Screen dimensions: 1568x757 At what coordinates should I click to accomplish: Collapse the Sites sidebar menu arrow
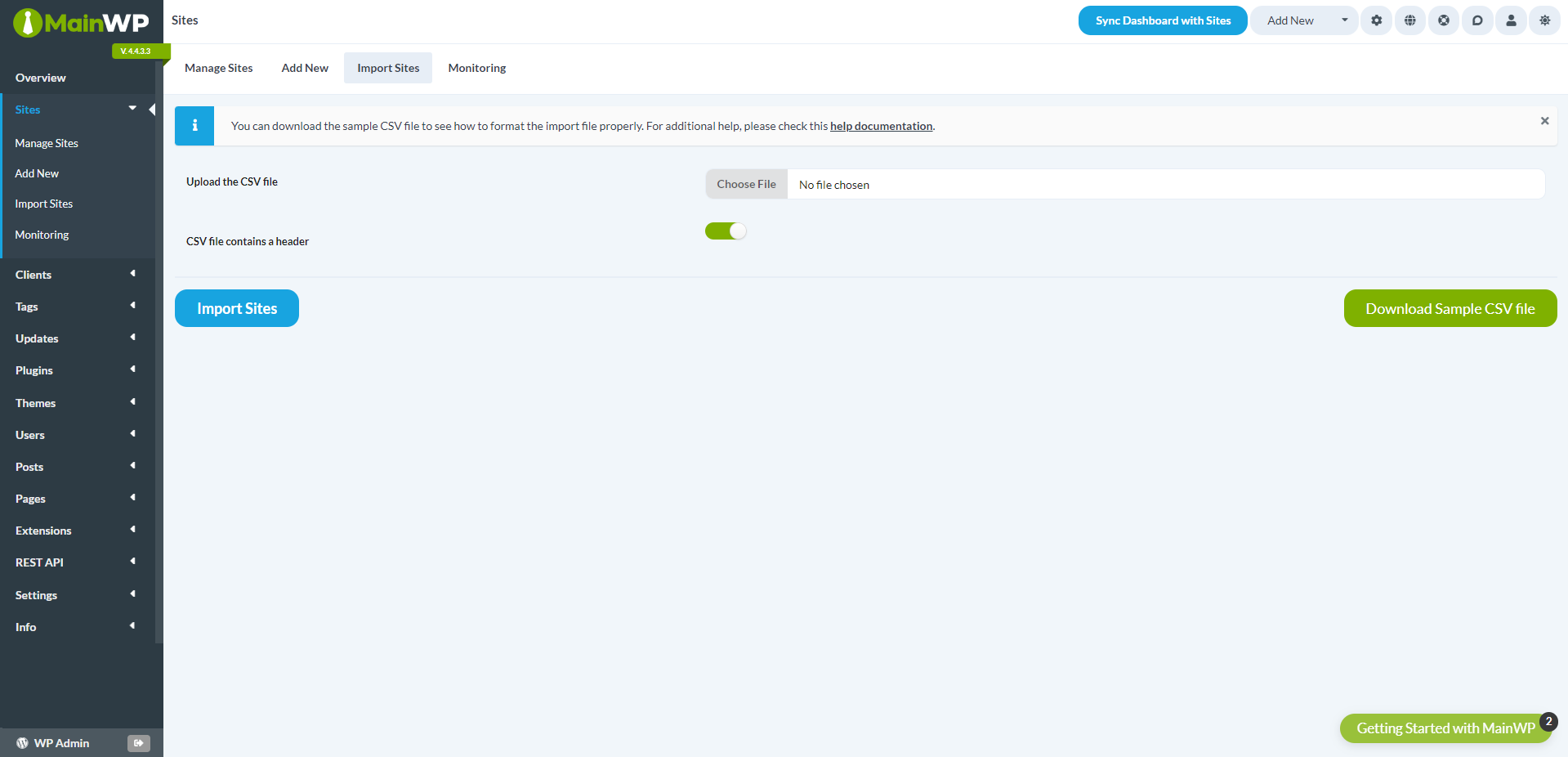coord(132,109)
